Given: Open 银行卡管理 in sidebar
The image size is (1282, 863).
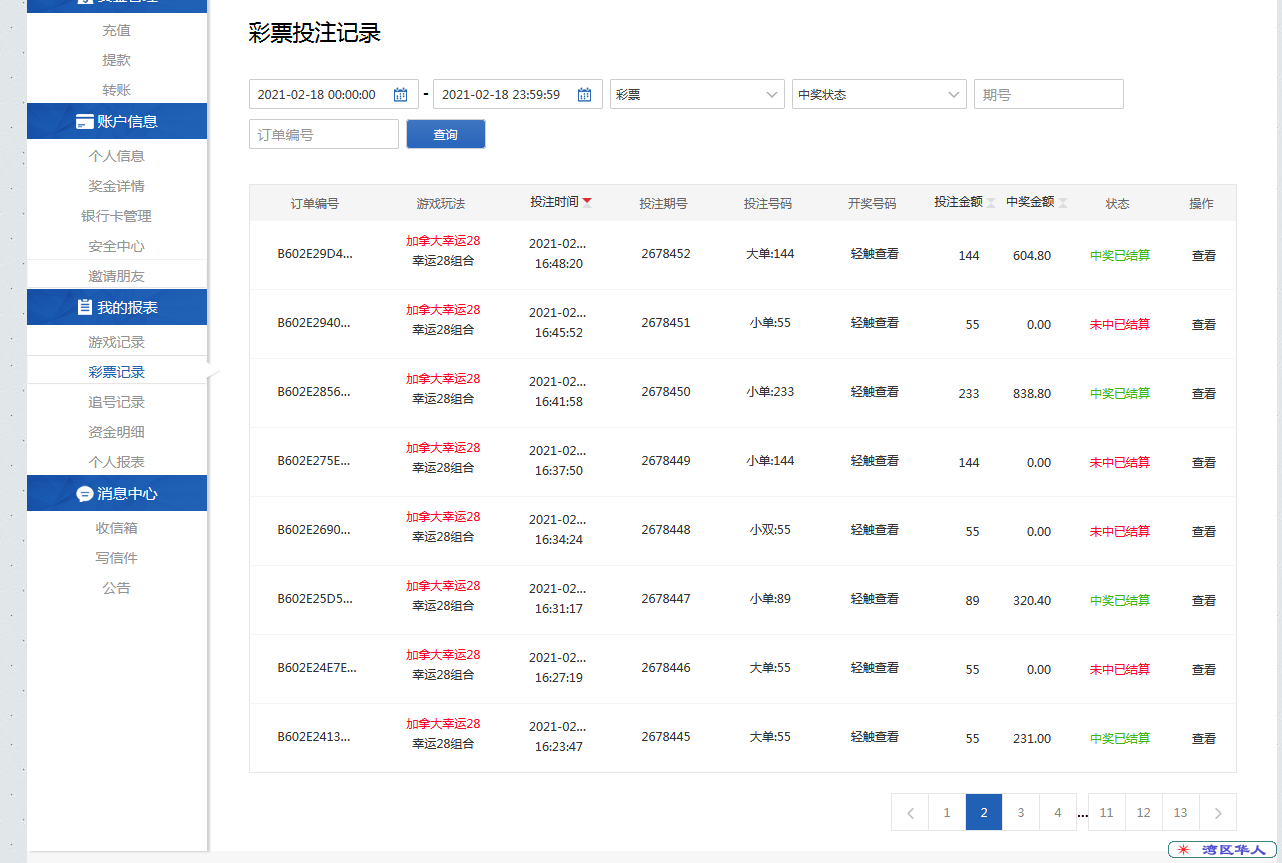Looking at the screenshot, I should [117, 216].
